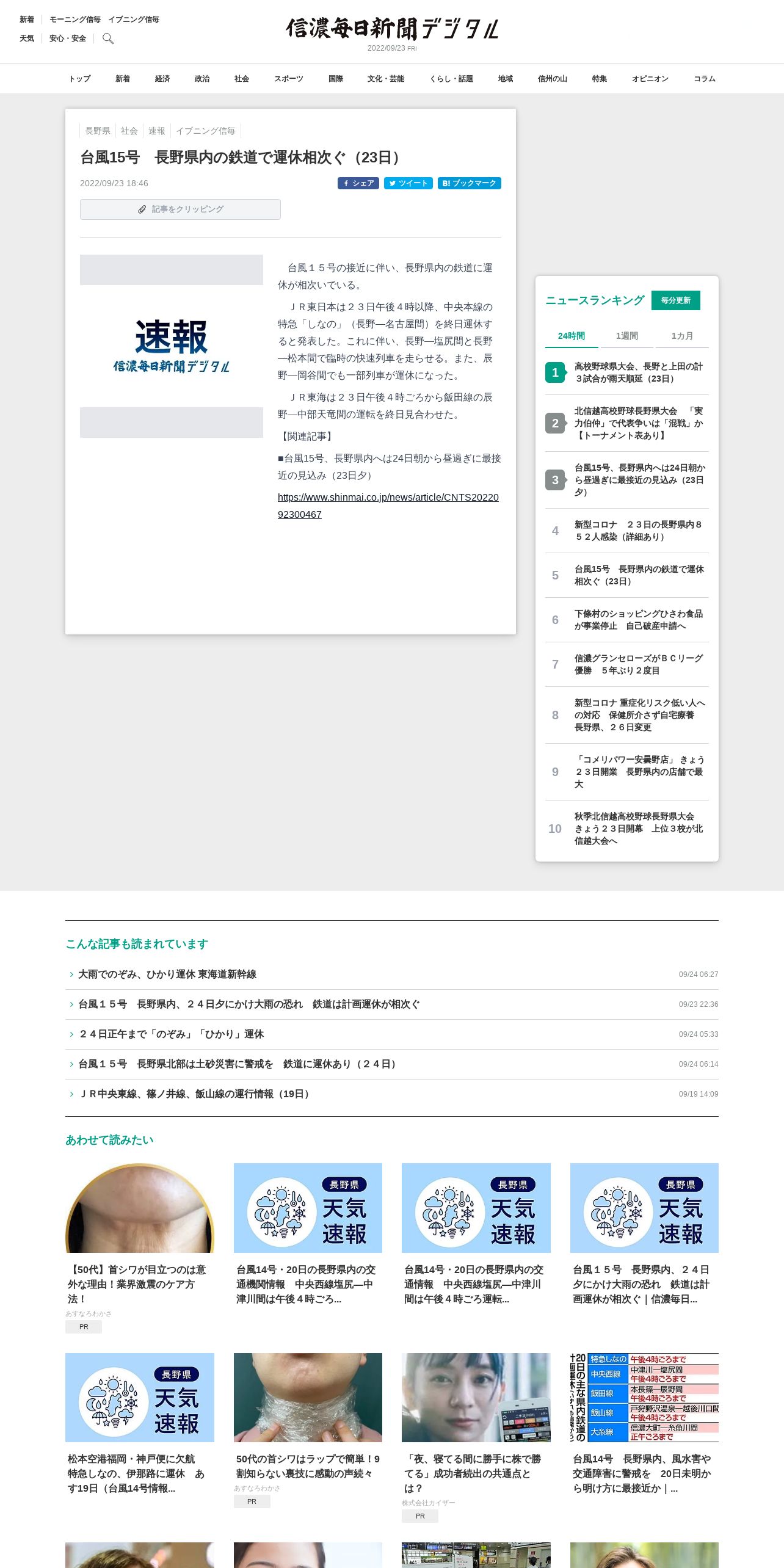Share article on Facebook (シェア)

click(358, 183)
